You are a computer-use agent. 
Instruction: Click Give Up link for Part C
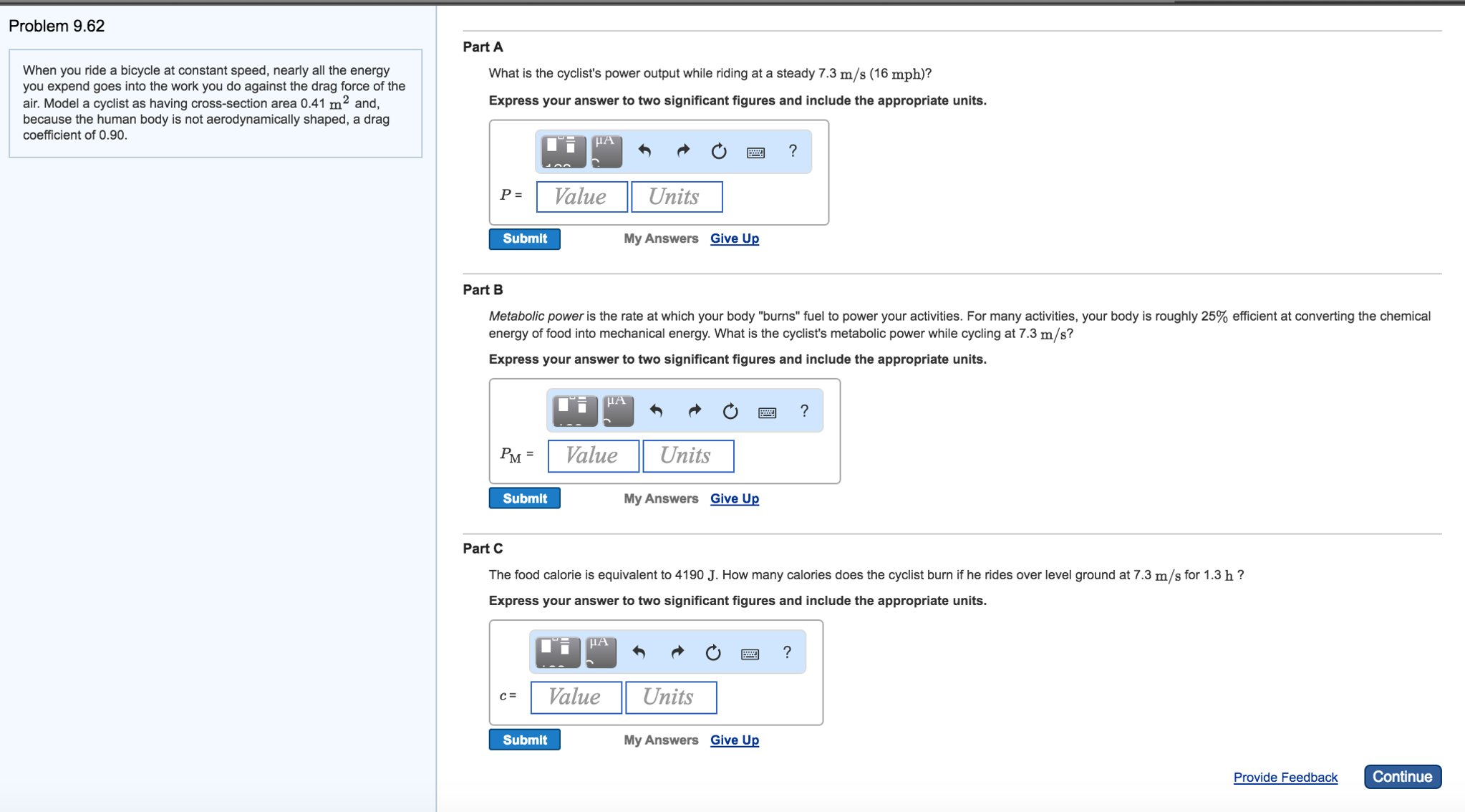point(734,740)
